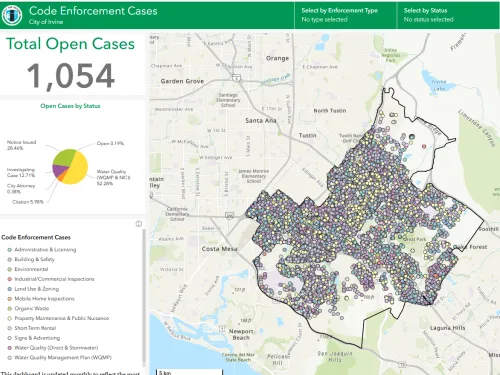This screenshot has height=375, width=500.
Task: Click the 'City of Irvine' subtitle
Action: [46, 22]
